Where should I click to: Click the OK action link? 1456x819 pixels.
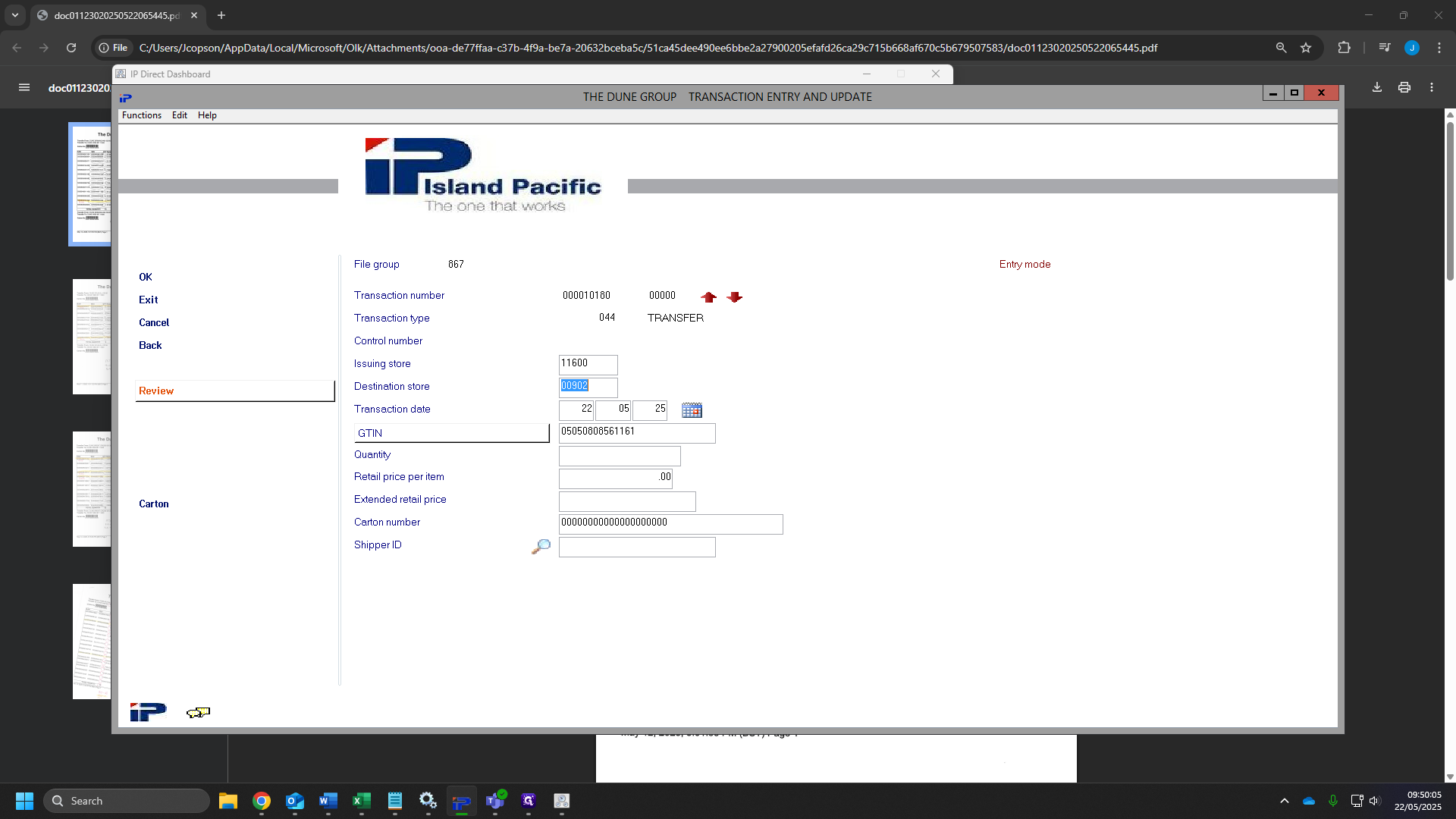[x=146, y=277]
